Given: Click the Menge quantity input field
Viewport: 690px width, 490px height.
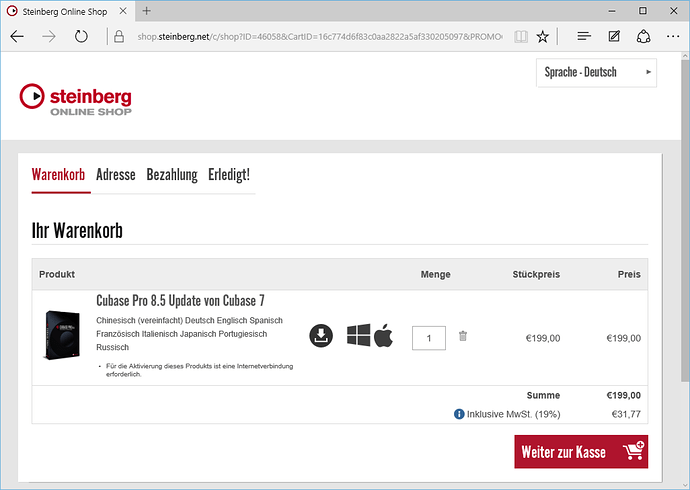Looking at the screenshot, I should click(x=429, y=338).
